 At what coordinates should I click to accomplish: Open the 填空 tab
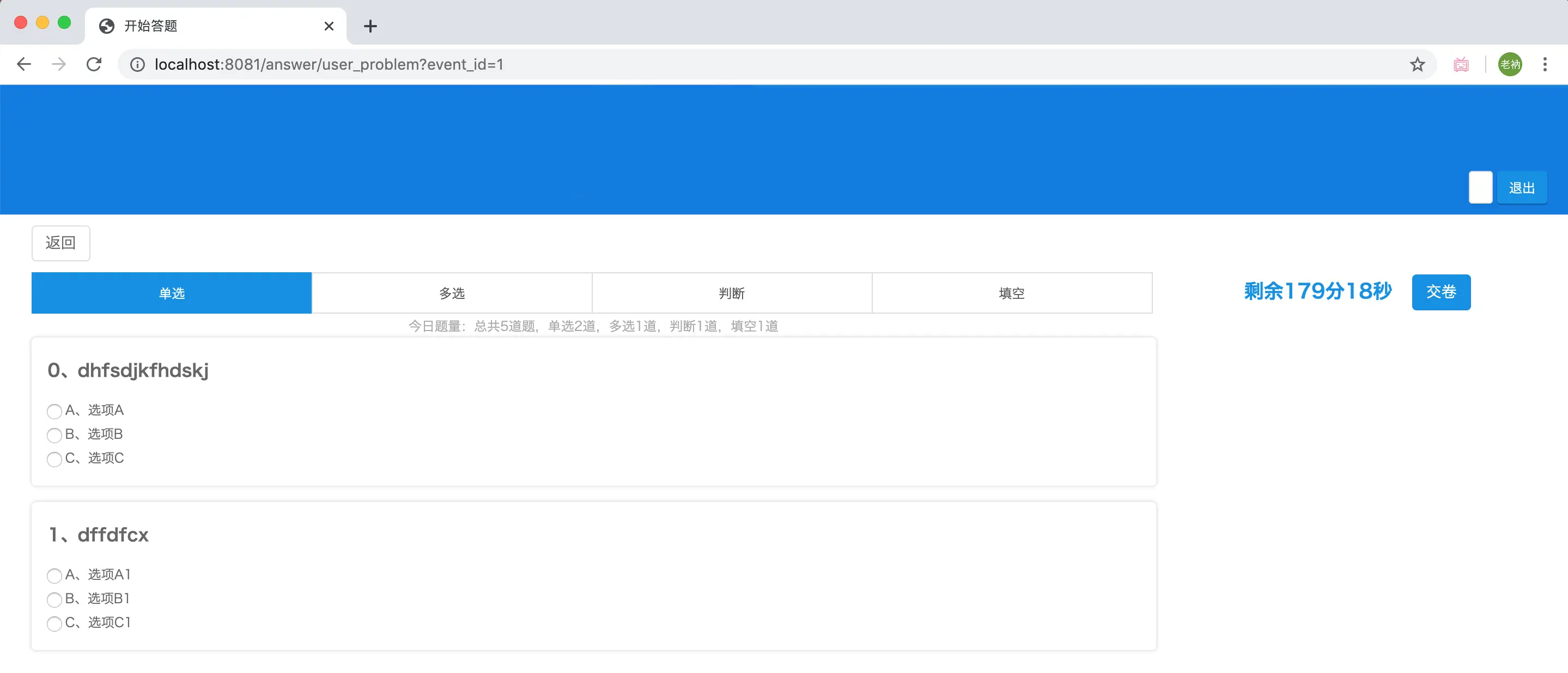(1012, 293)
